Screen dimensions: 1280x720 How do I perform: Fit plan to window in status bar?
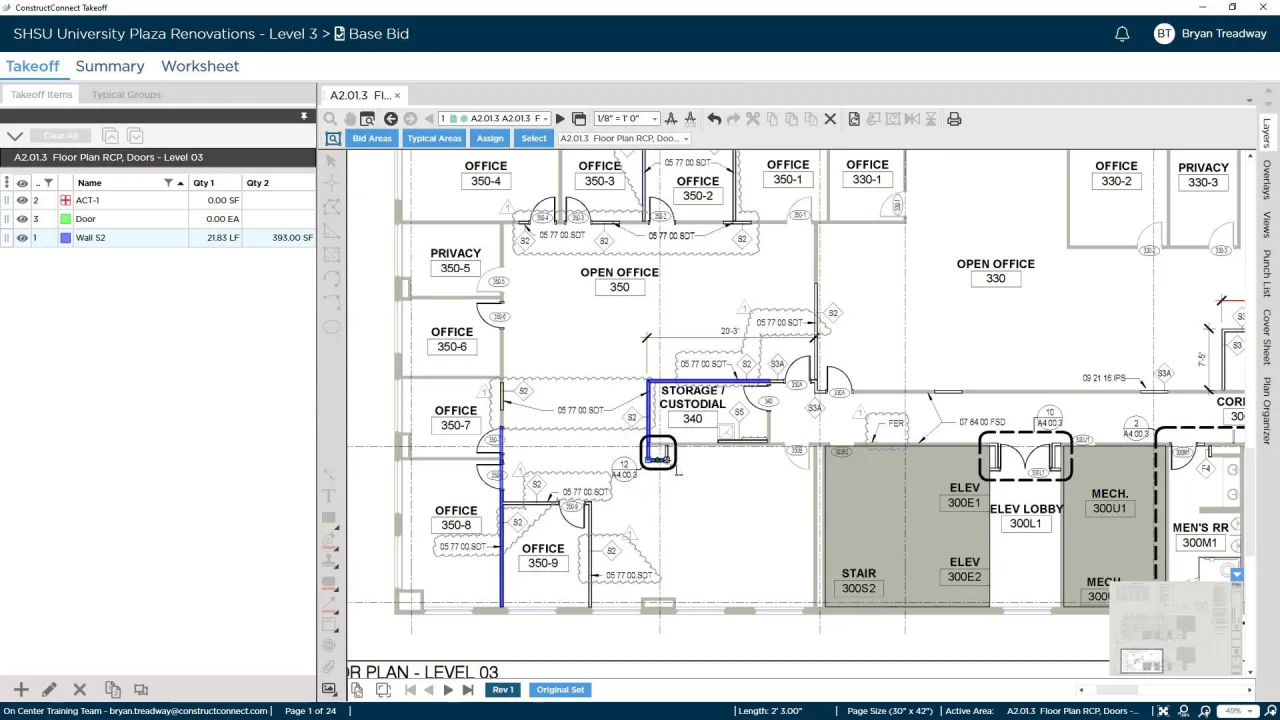(1163, 711)
